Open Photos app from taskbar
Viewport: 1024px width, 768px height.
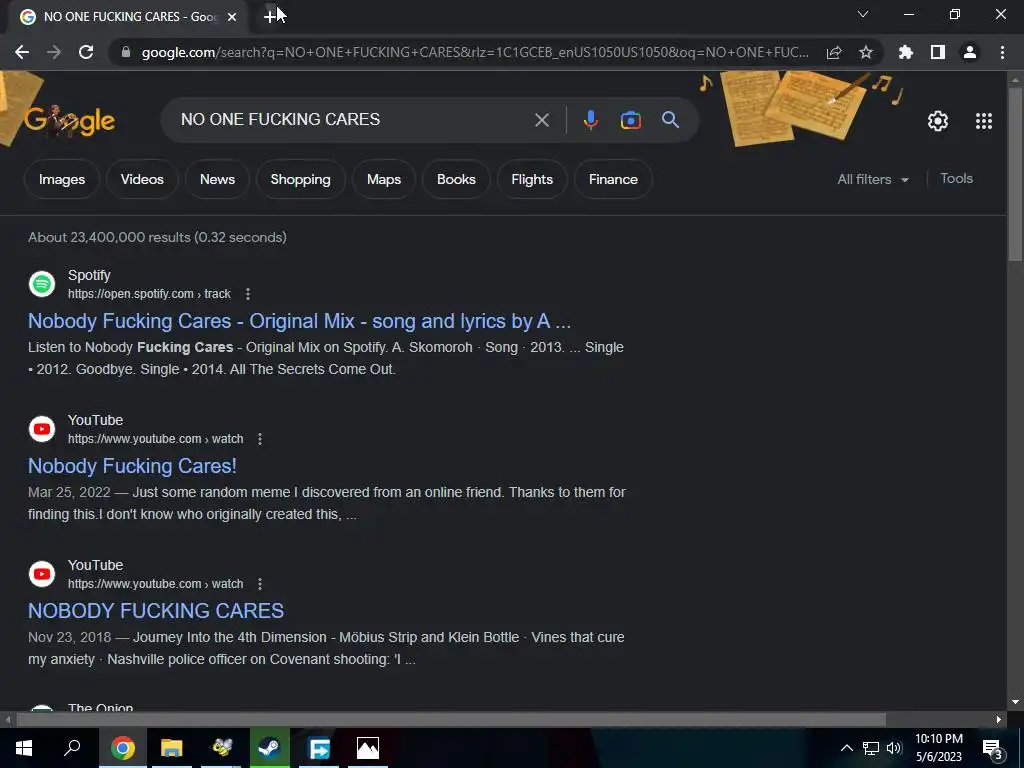pyautogui.click(x=368, y=748)
